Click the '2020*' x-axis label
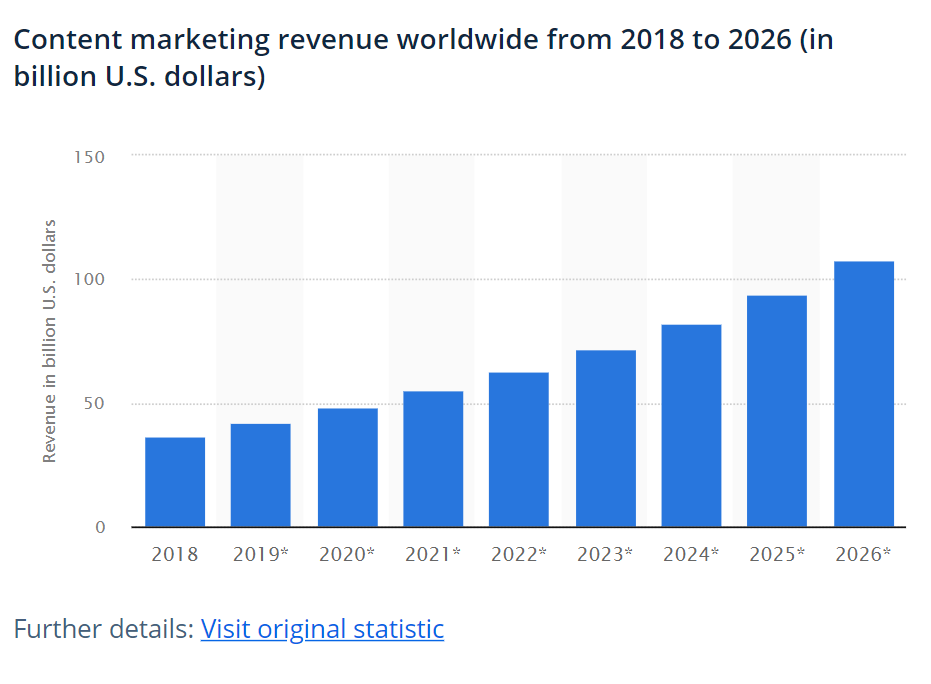Image resolution: width=931 pixels, height=684 pixels. (x=347, y=555)
